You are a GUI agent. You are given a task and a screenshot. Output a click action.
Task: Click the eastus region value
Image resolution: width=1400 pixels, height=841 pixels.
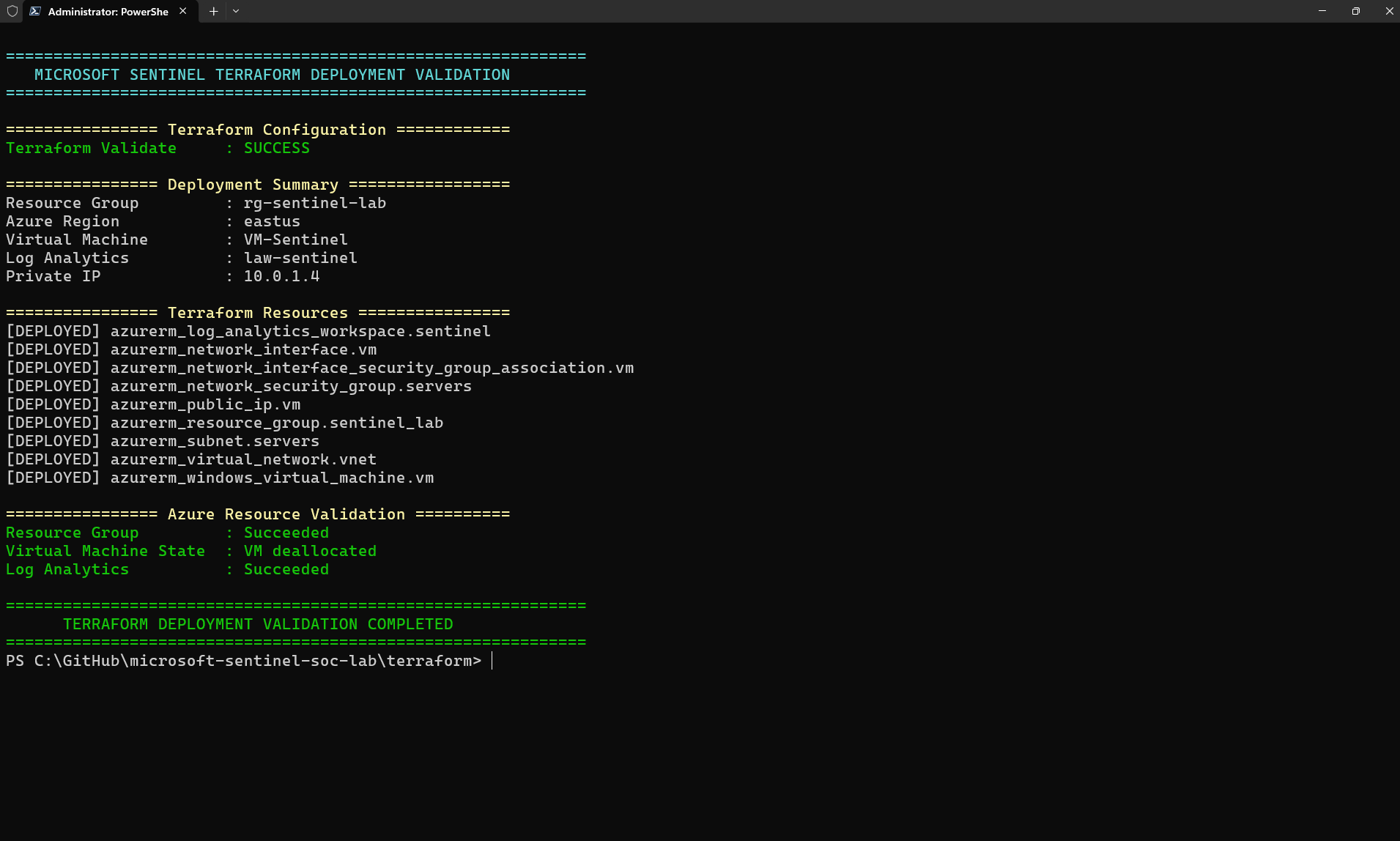tap(272, 221)
